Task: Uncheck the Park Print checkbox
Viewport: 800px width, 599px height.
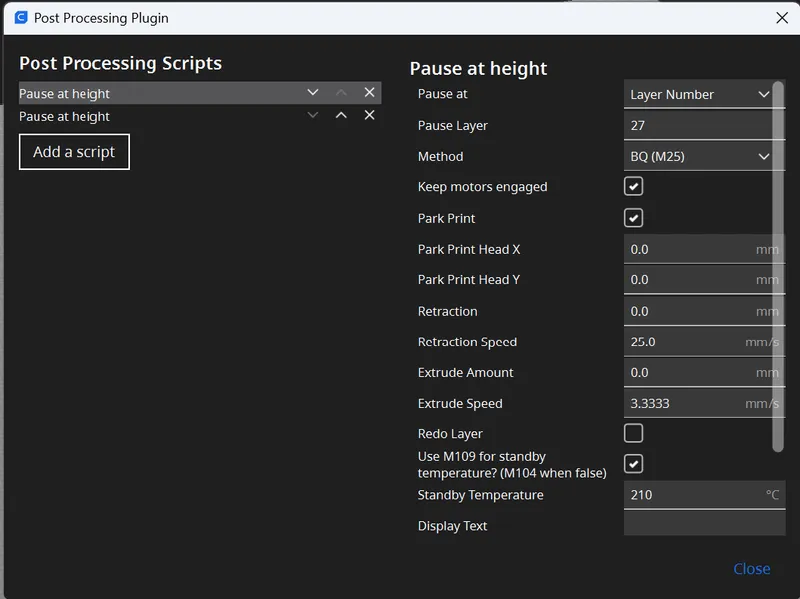Action: pos(633,218)
